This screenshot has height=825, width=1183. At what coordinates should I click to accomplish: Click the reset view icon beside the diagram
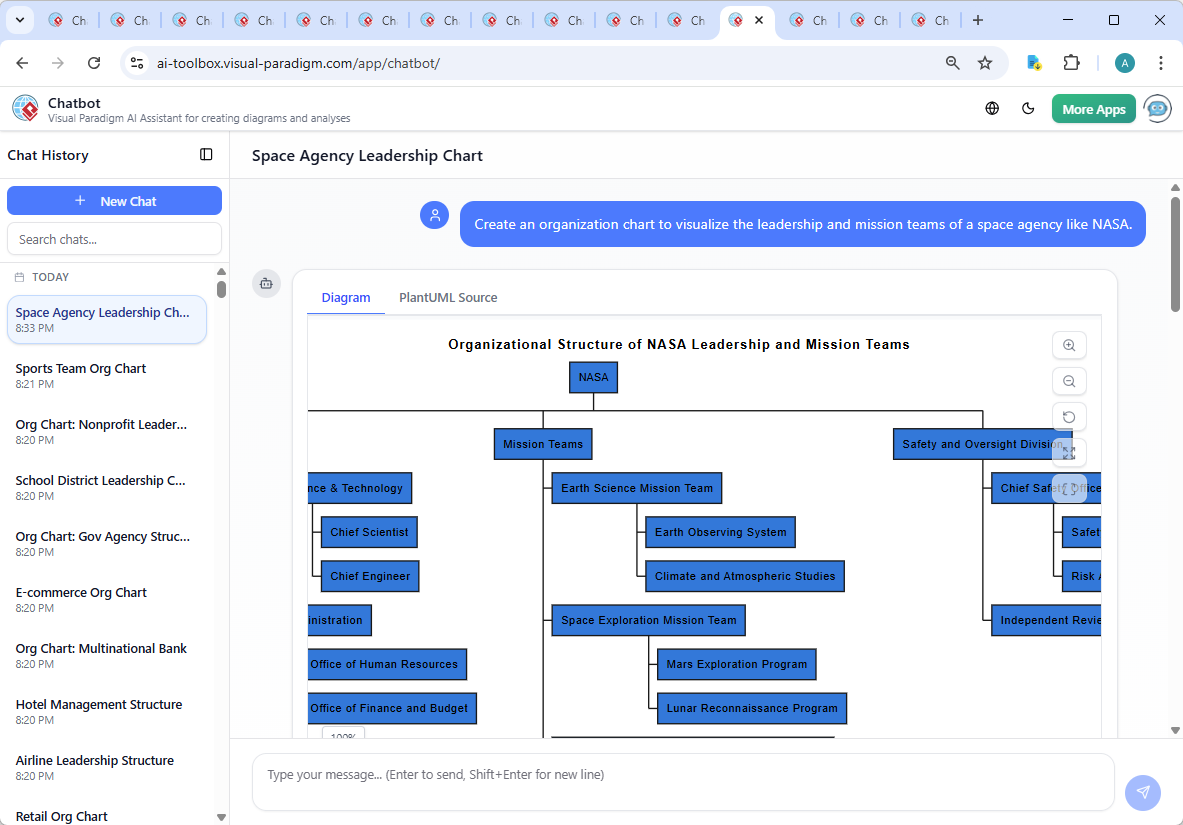pos(1069,417)
